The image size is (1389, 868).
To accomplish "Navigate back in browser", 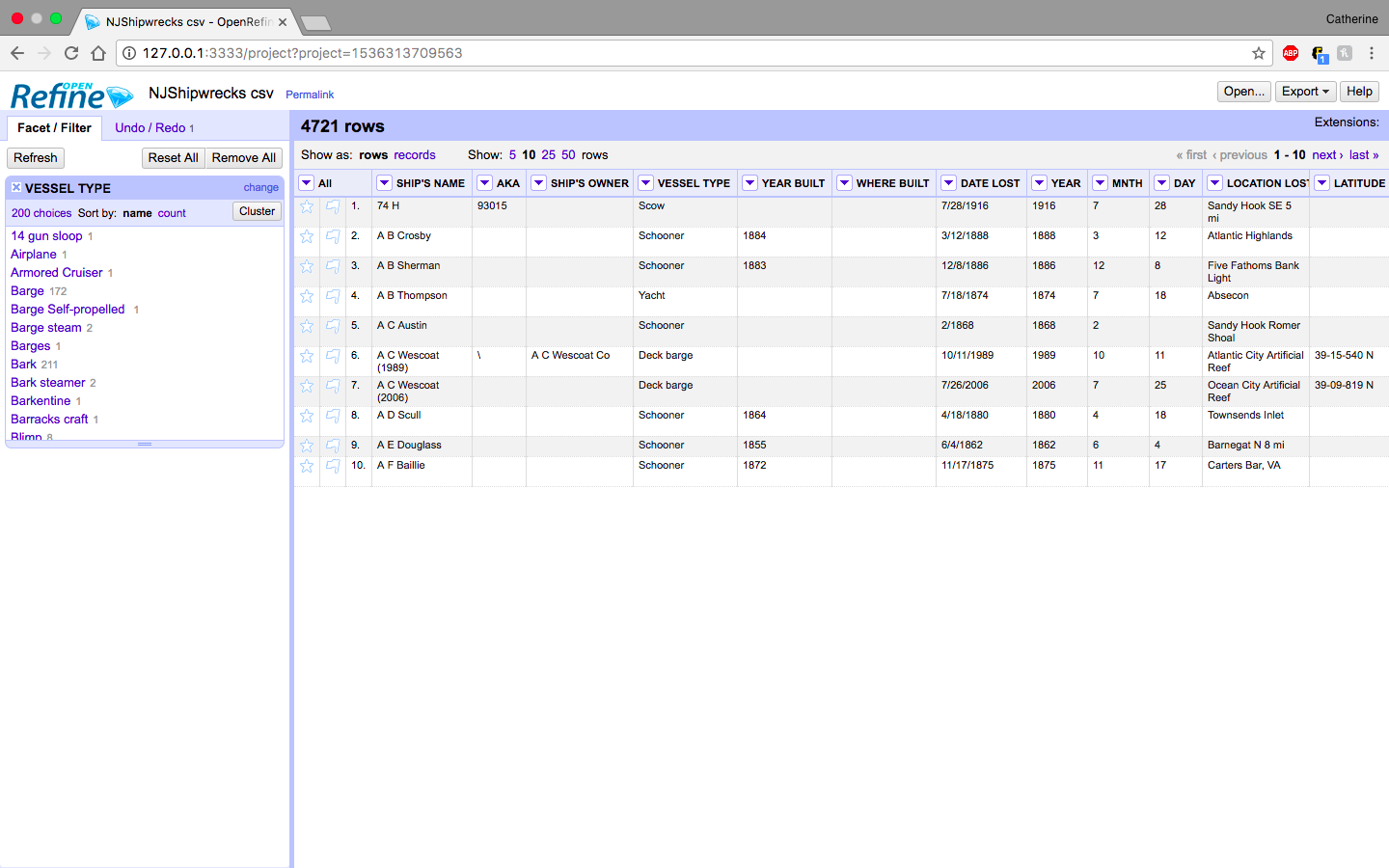I will coord(17,53).
